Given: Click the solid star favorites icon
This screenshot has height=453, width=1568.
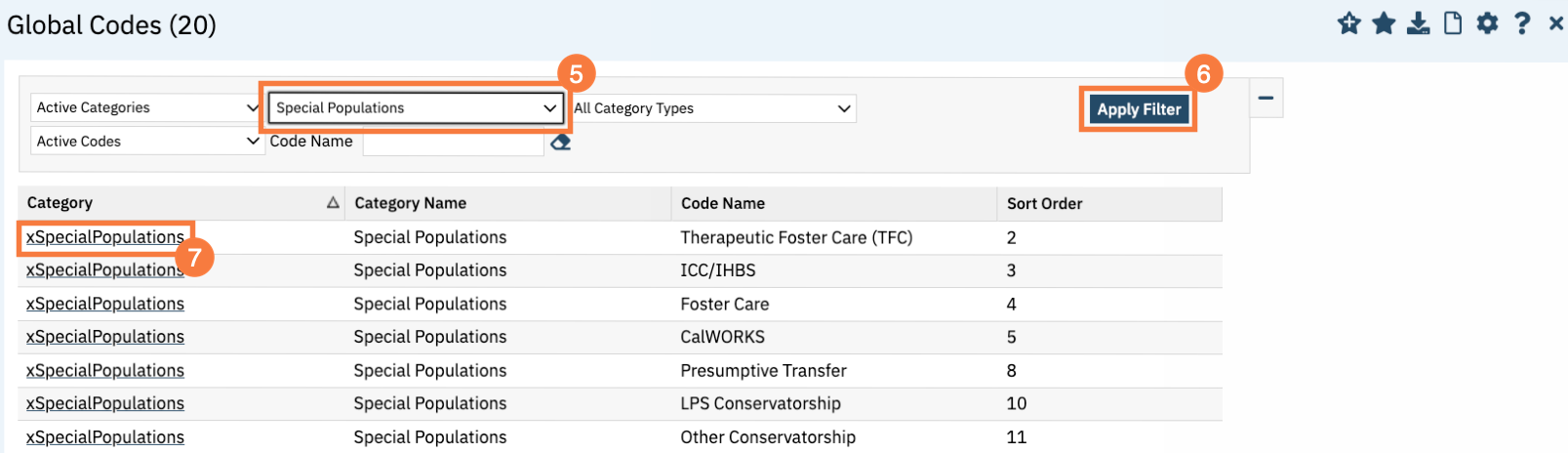Looking at the screenshot, I should [1384, 23].
